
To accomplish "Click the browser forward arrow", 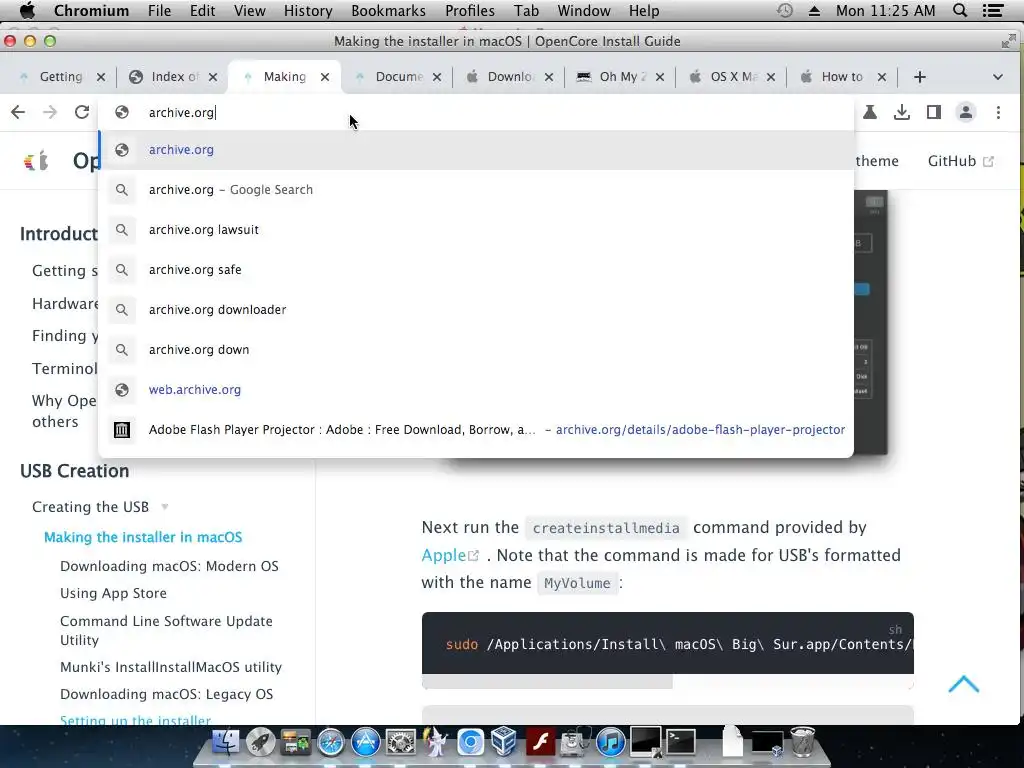I will [x=50, y=112].
